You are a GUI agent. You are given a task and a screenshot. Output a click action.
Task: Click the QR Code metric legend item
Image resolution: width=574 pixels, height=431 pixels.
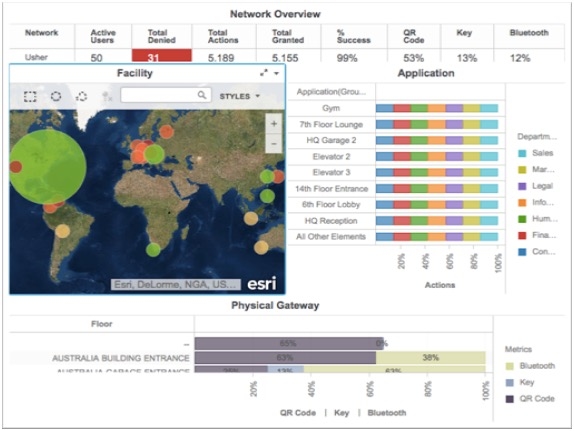[530, 398]
